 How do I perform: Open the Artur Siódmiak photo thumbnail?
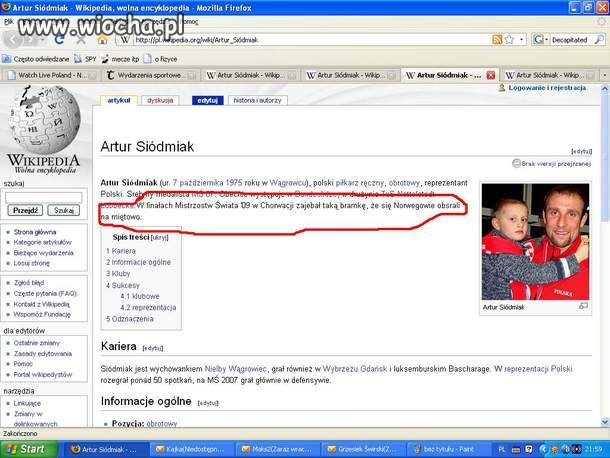[x=535, y=242]
